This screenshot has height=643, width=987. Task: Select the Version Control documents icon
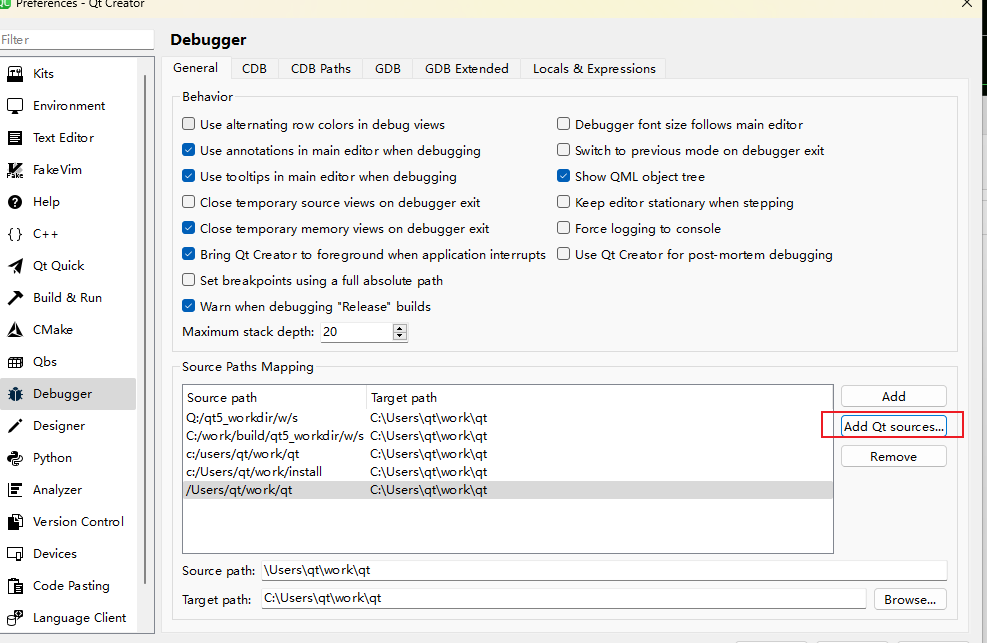click(x=15, y=522)
